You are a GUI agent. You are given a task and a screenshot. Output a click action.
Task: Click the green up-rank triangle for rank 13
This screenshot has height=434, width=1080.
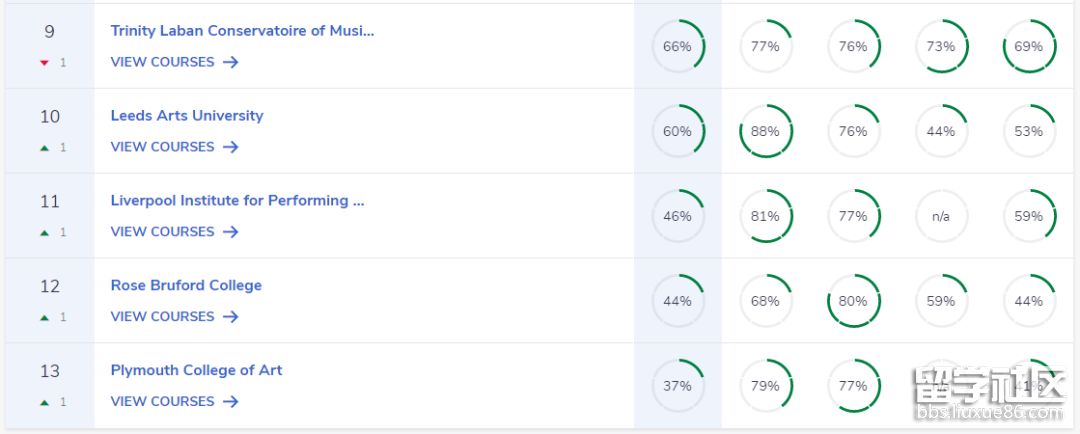click(45, 402)
